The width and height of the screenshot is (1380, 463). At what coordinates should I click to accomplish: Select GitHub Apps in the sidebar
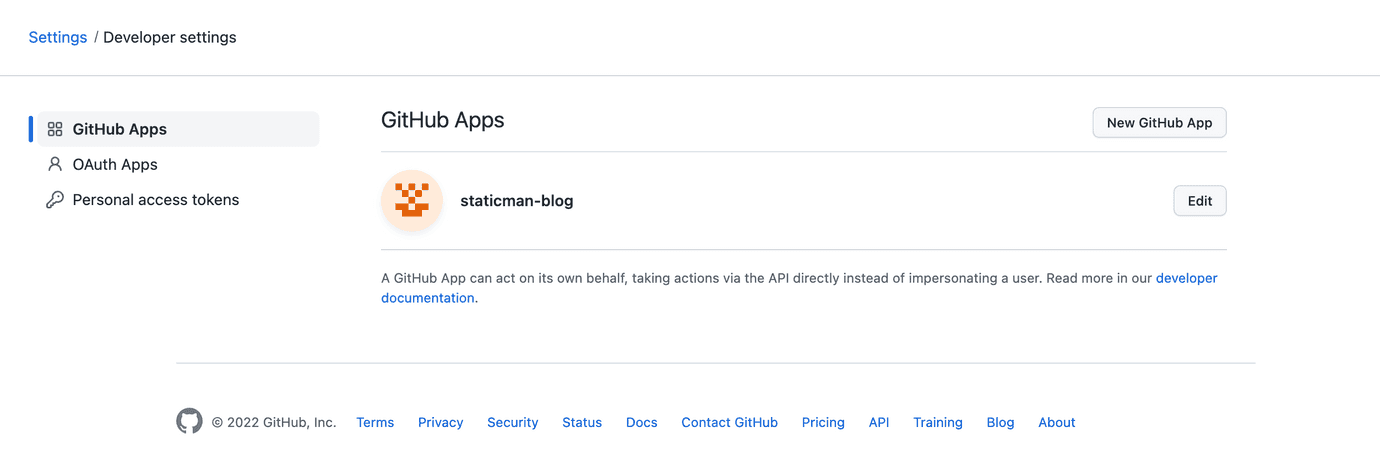pyautogui.click(x=120, y=129)
